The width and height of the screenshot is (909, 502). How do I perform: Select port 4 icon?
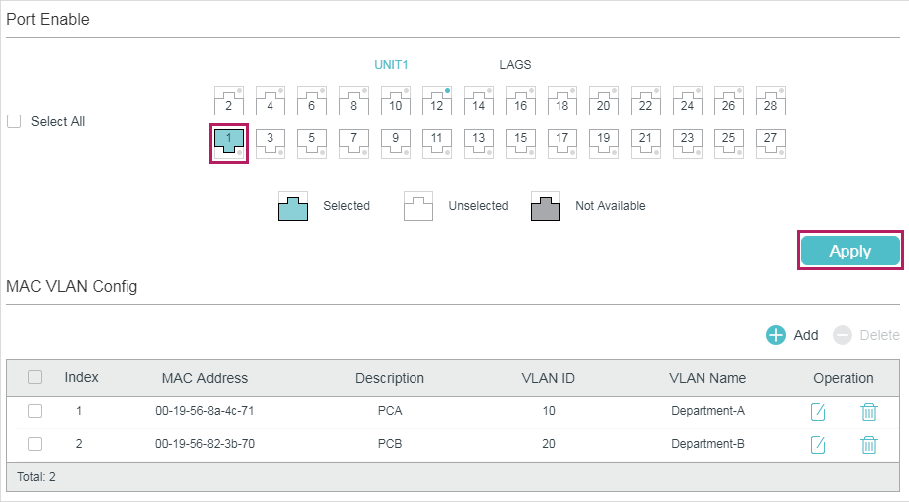click(270, 101)
